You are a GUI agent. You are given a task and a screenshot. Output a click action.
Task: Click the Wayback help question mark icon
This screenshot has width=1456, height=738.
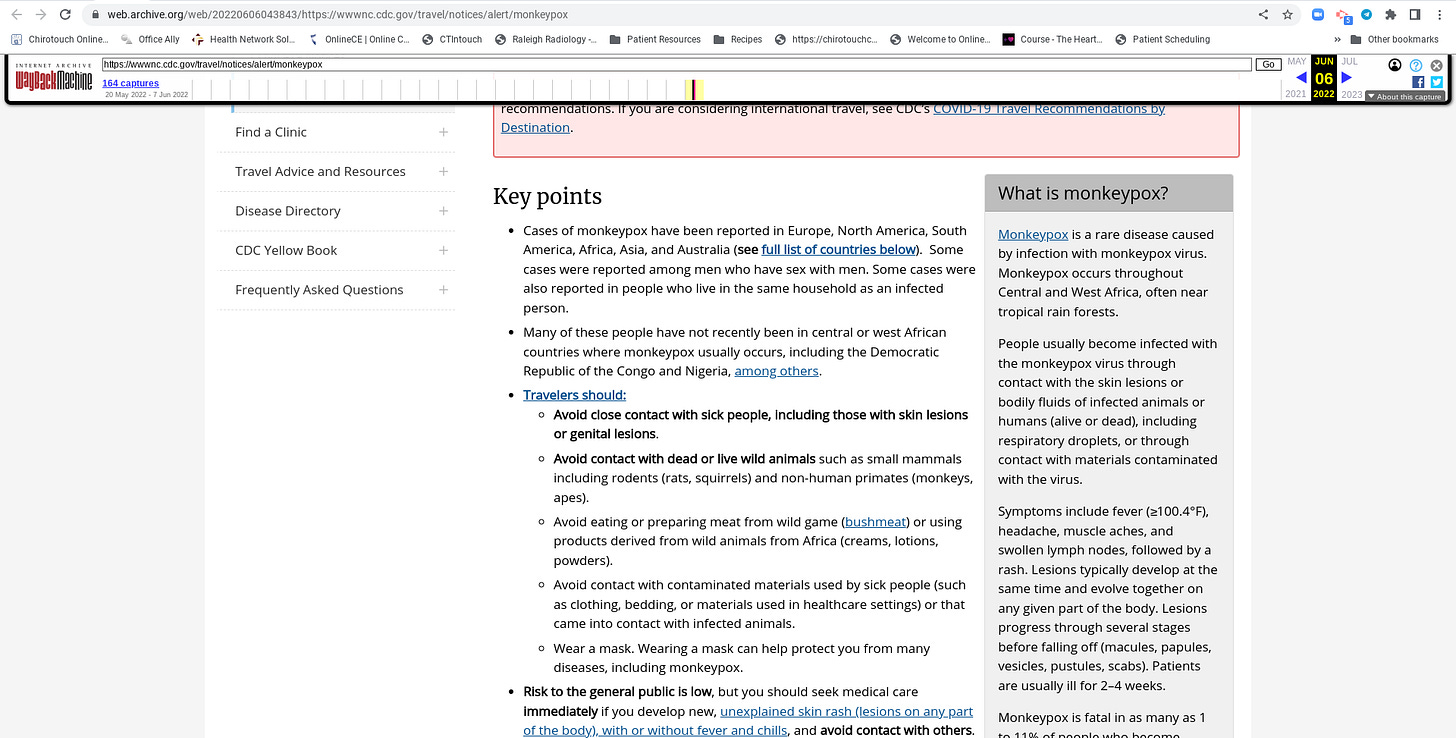tap(1416, 65)
